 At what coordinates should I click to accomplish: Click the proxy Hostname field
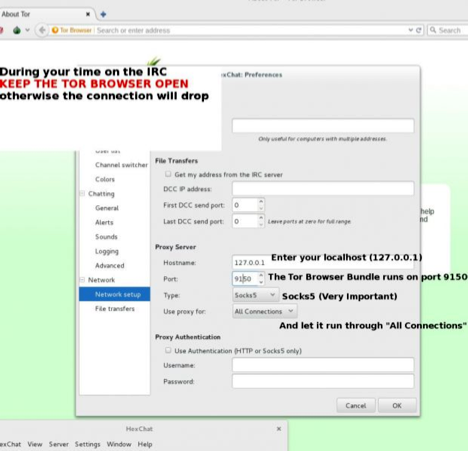click(323, 262)
